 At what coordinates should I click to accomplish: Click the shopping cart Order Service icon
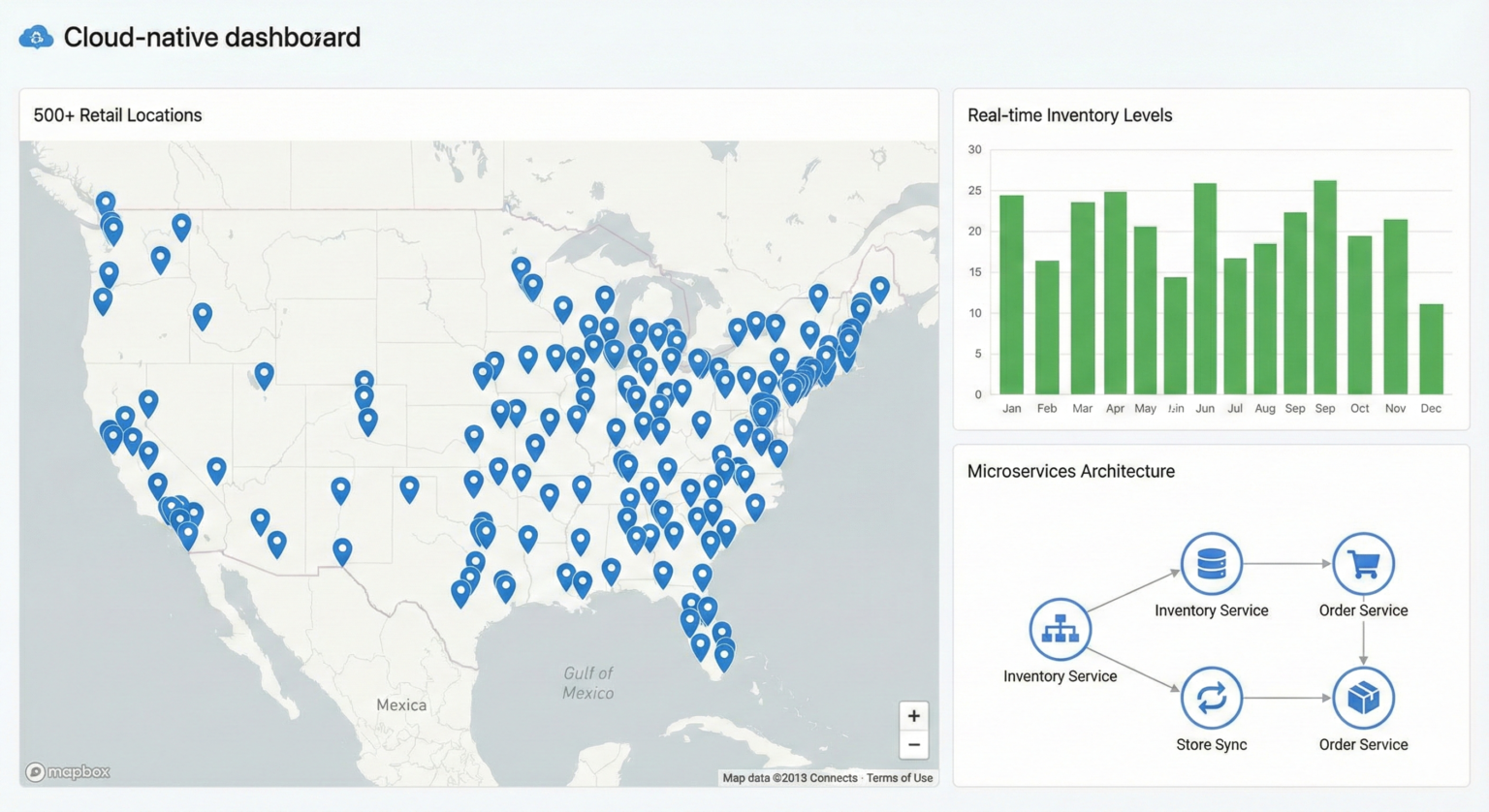[1363, 563]
